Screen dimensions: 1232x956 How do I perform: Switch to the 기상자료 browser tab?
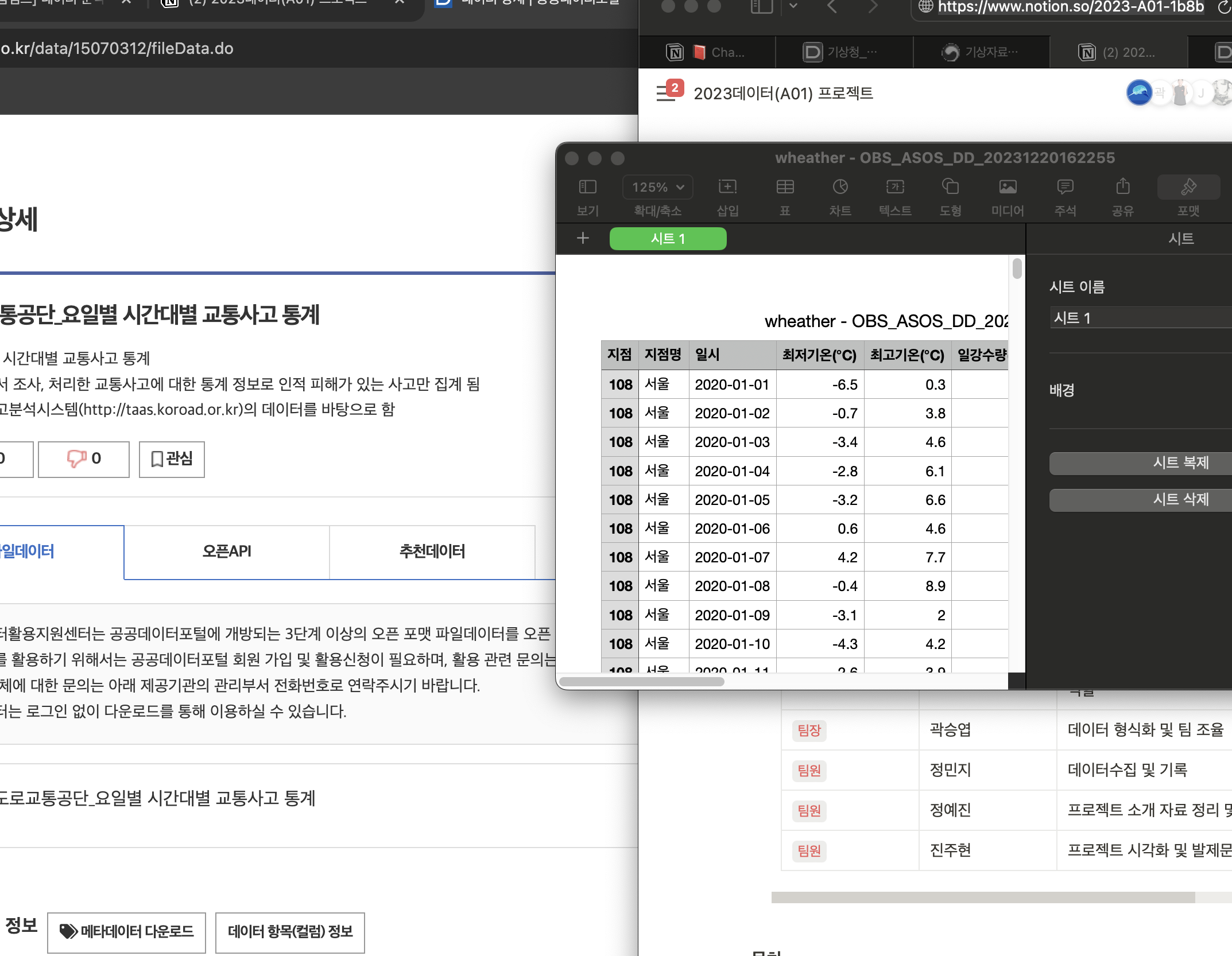(982, 52)
